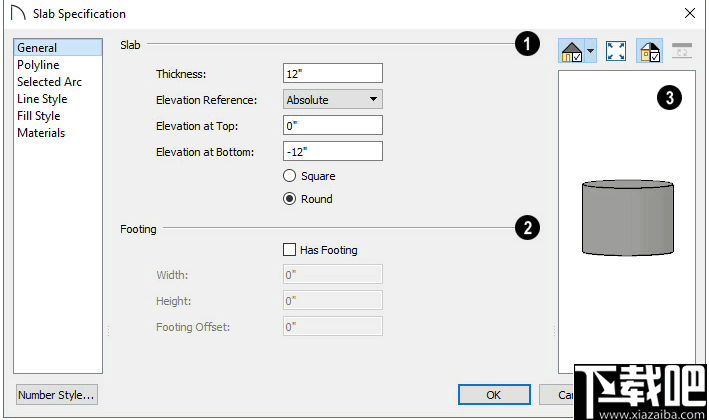Screen dimensions: 709x420
Task: Close the Slab Specification dialog
Action: click(689, 14)
